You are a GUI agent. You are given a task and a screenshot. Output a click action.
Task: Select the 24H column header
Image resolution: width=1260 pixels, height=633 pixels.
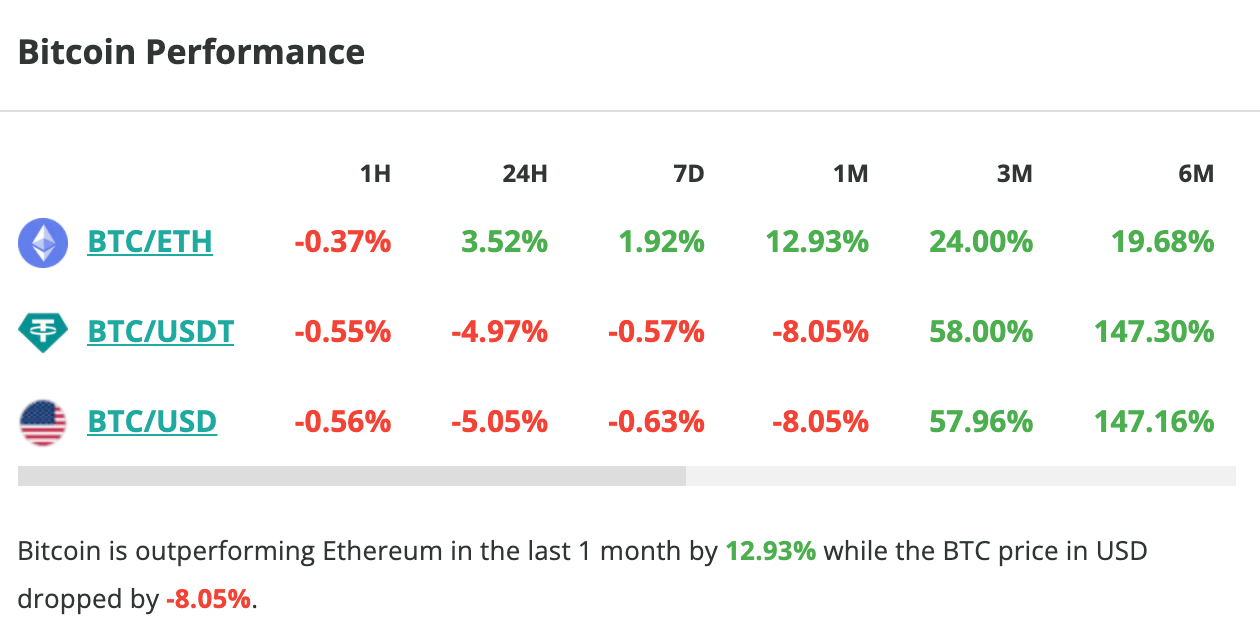[x=524, y=174]
